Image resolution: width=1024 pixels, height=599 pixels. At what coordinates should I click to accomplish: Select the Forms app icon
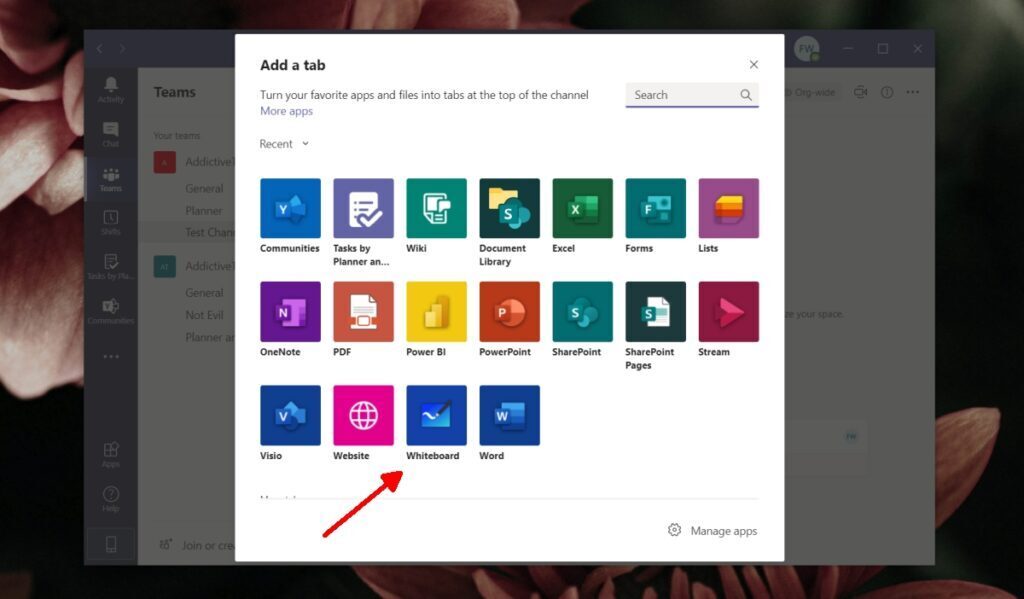click(654, 207)
